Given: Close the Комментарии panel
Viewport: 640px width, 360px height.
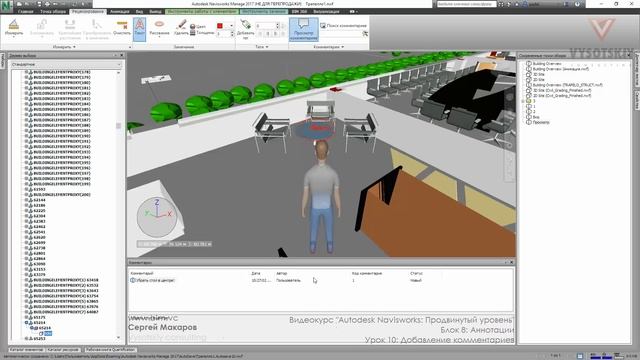Looking at the screenshot, I should pyautogui.click(x=511, y=262).
